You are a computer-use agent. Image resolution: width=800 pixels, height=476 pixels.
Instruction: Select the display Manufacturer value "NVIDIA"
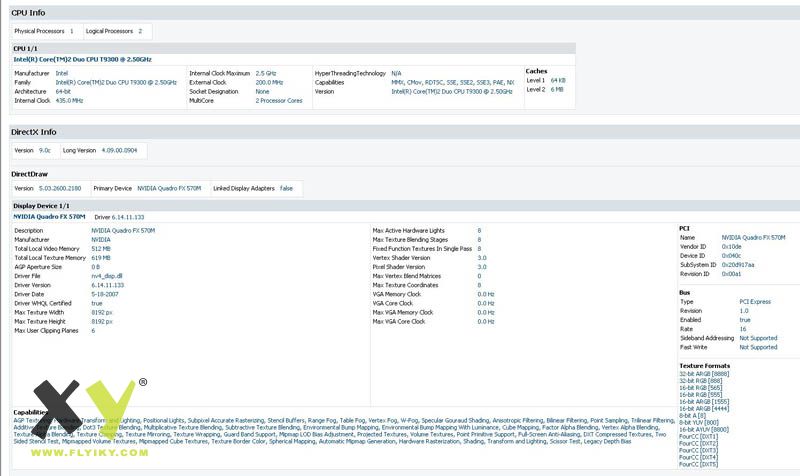click(101, 240)
